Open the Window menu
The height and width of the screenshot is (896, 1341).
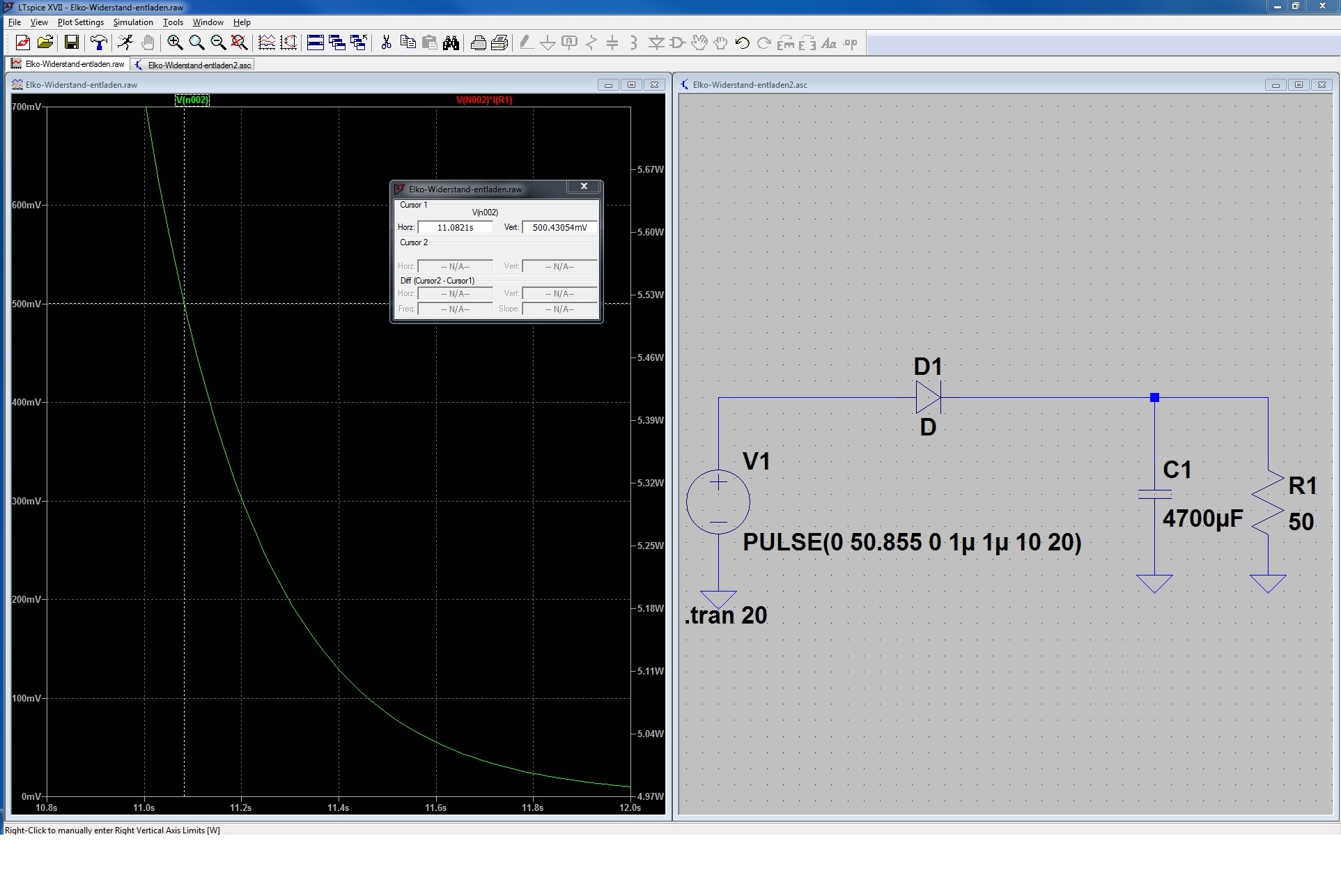pos(208,22)
